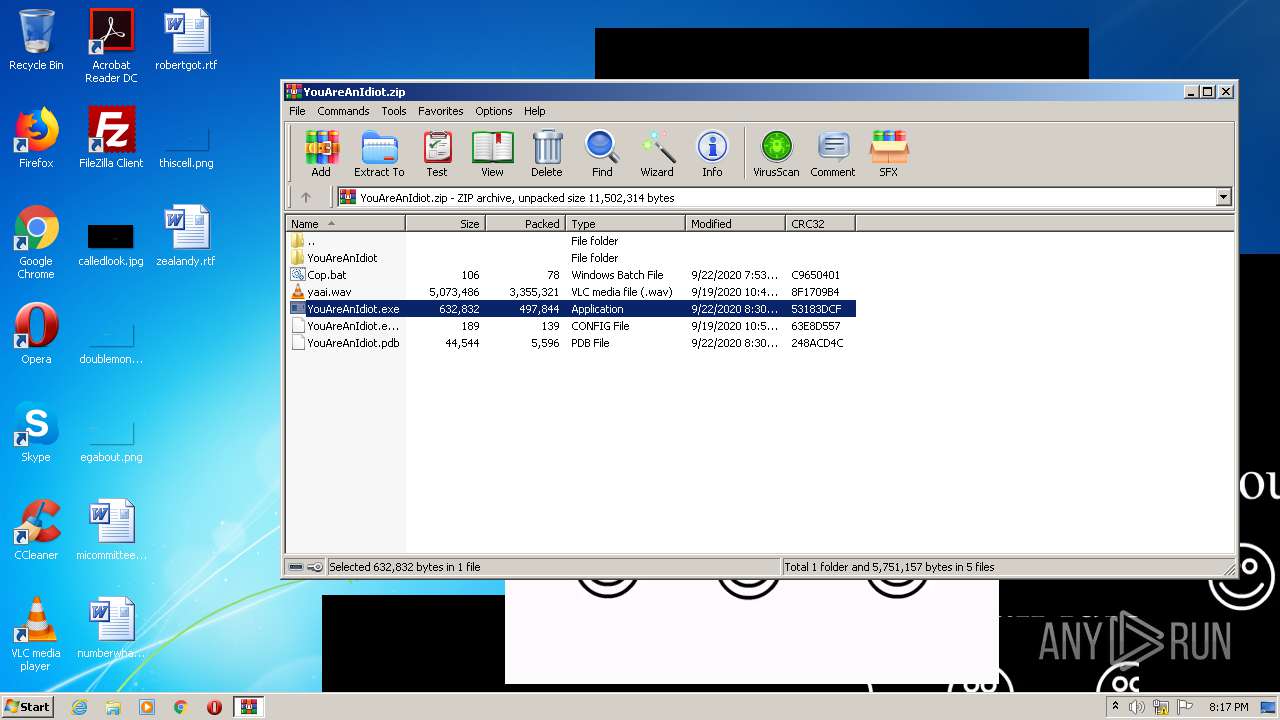Image resolution: width=1280 pixels, height=720 pixels.
Task: Open VLC media player desktop icon
Action: pyautogui.click(x=36, y=634)
